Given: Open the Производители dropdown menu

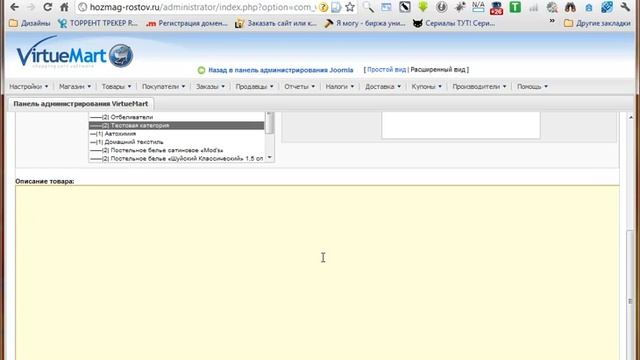Looking at the screenshot, I should (x=479, y=87).
